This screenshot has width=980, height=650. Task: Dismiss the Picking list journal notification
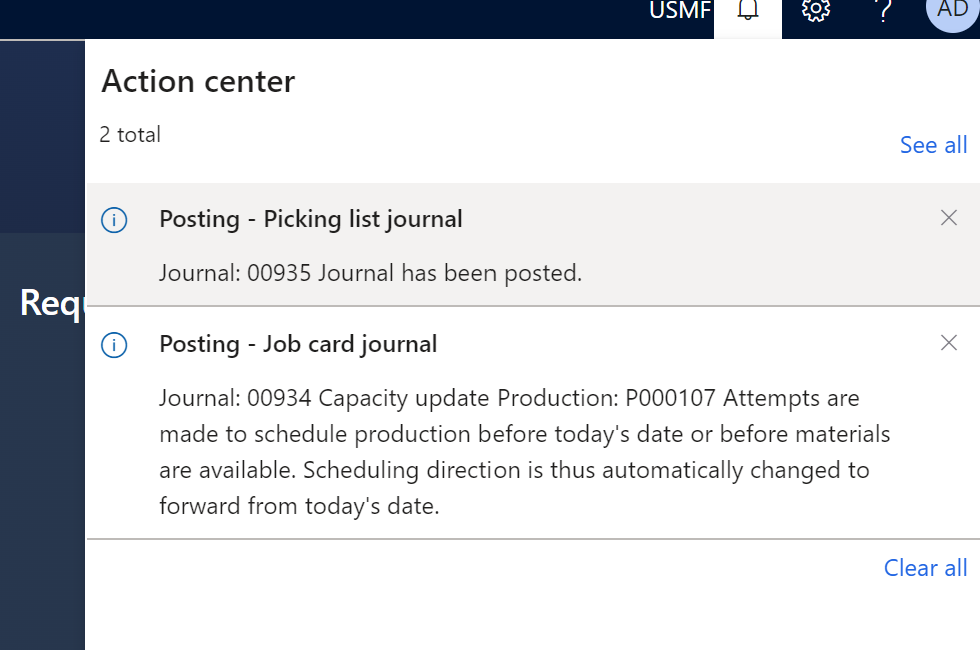(x=949, y=218)
